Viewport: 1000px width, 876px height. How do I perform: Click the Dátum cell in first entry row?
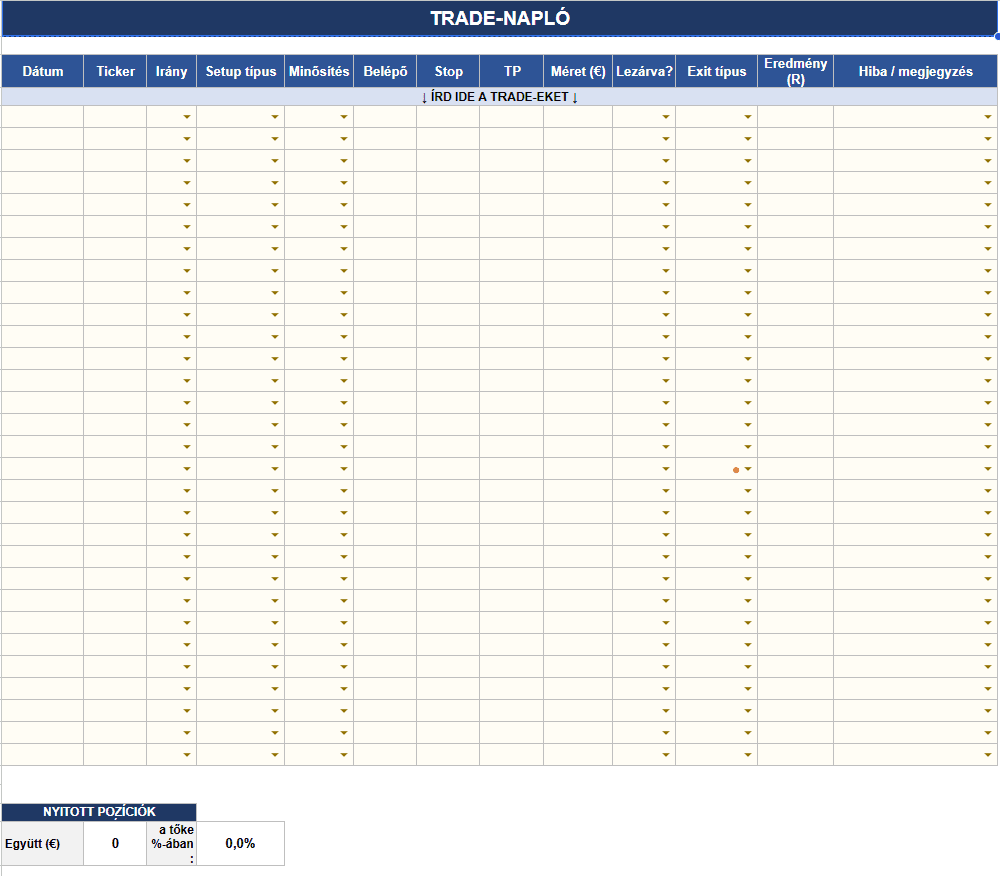(43, 117)
